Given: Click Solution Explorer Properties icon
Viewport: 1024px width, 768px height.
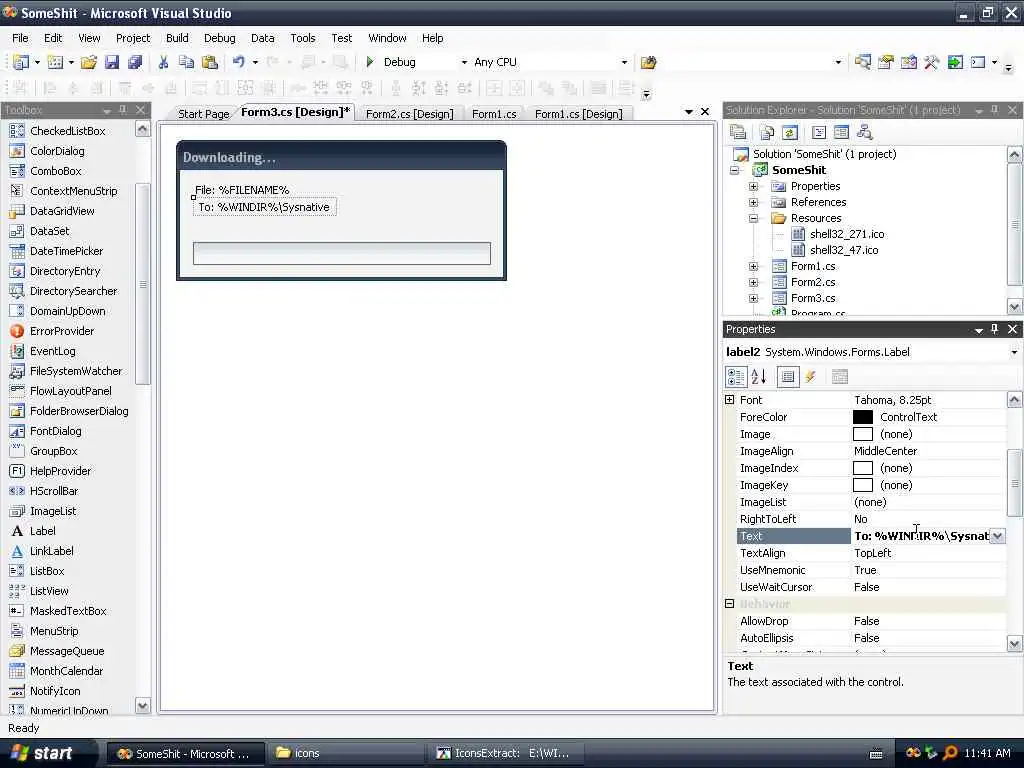Looking at the screenshot, I should (x=739, y=133).
